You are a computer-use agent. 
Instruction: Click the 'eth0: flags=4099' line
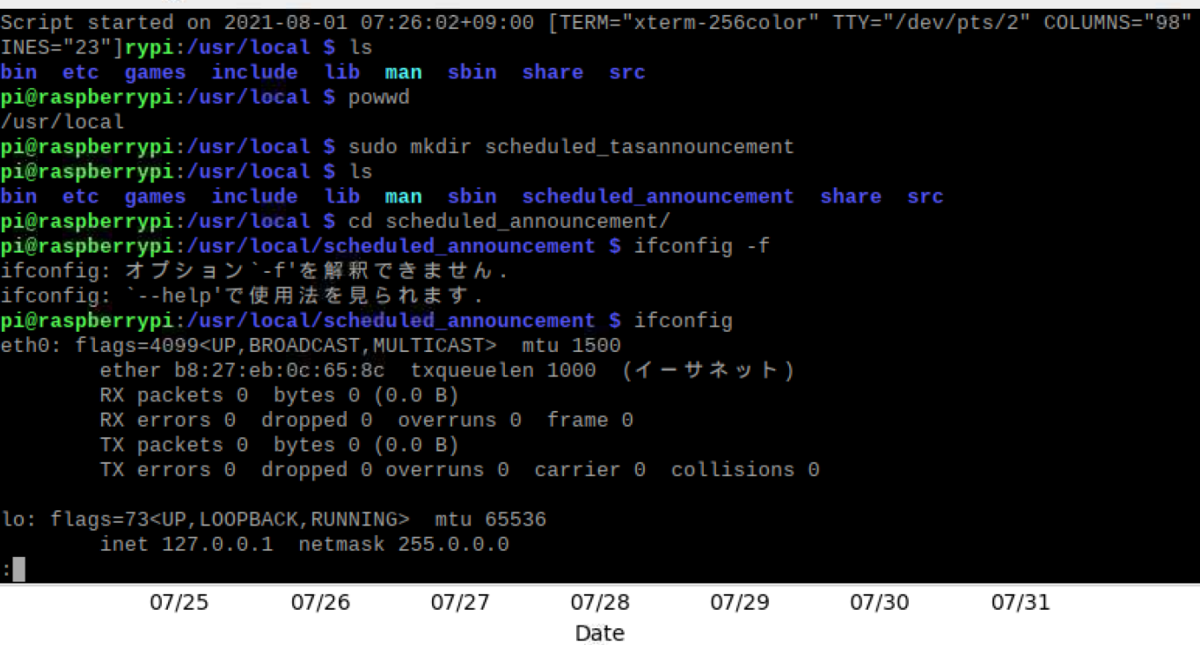(311, 346)
